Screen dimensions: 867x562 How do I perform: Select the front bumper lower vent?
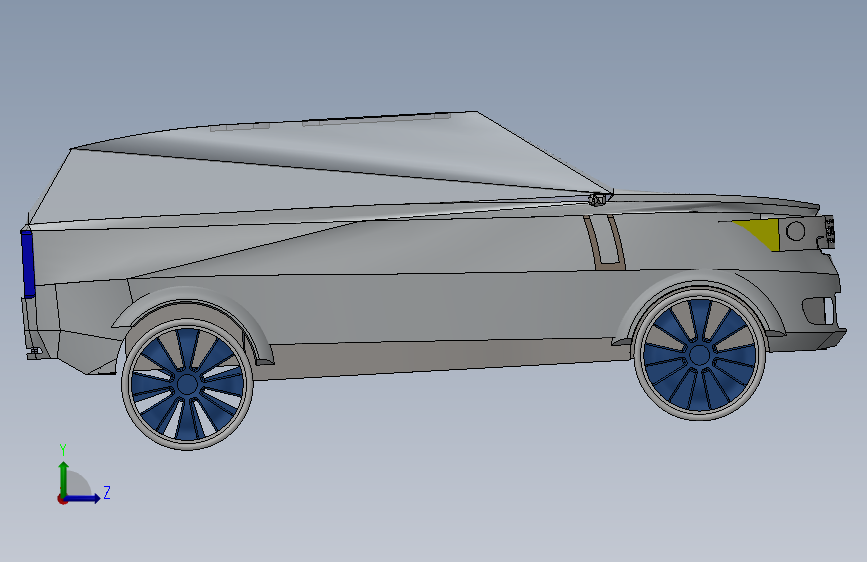819,310
